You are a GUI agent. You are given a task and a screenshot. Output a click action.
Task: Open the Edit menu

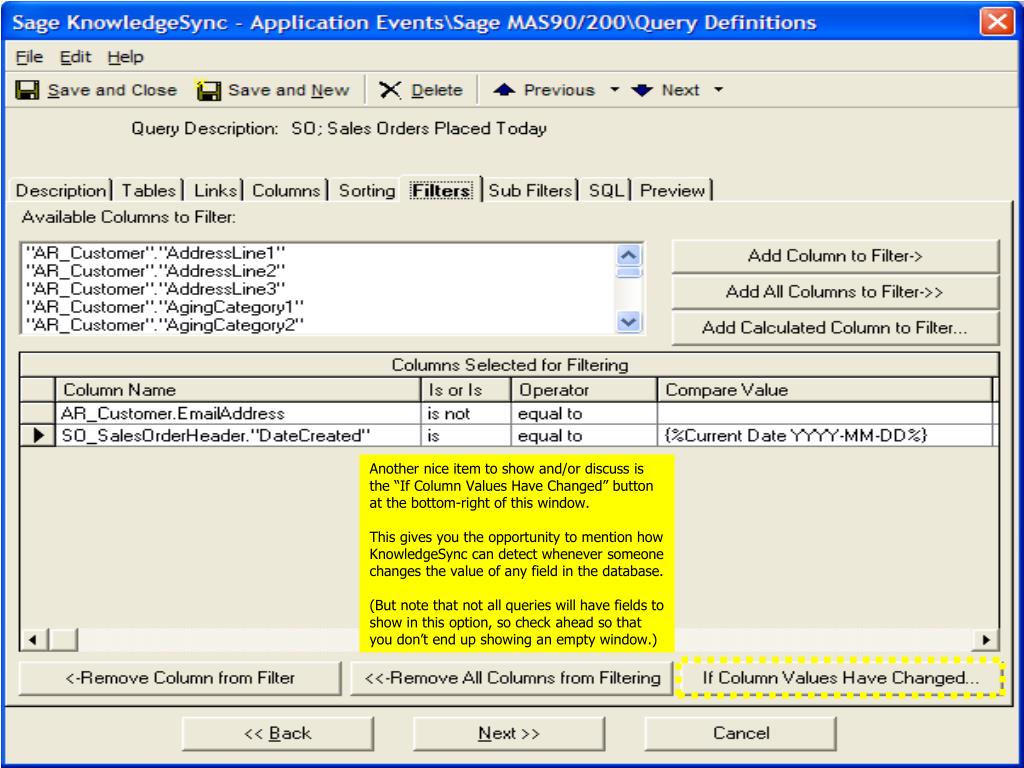[x=75, y=57]
